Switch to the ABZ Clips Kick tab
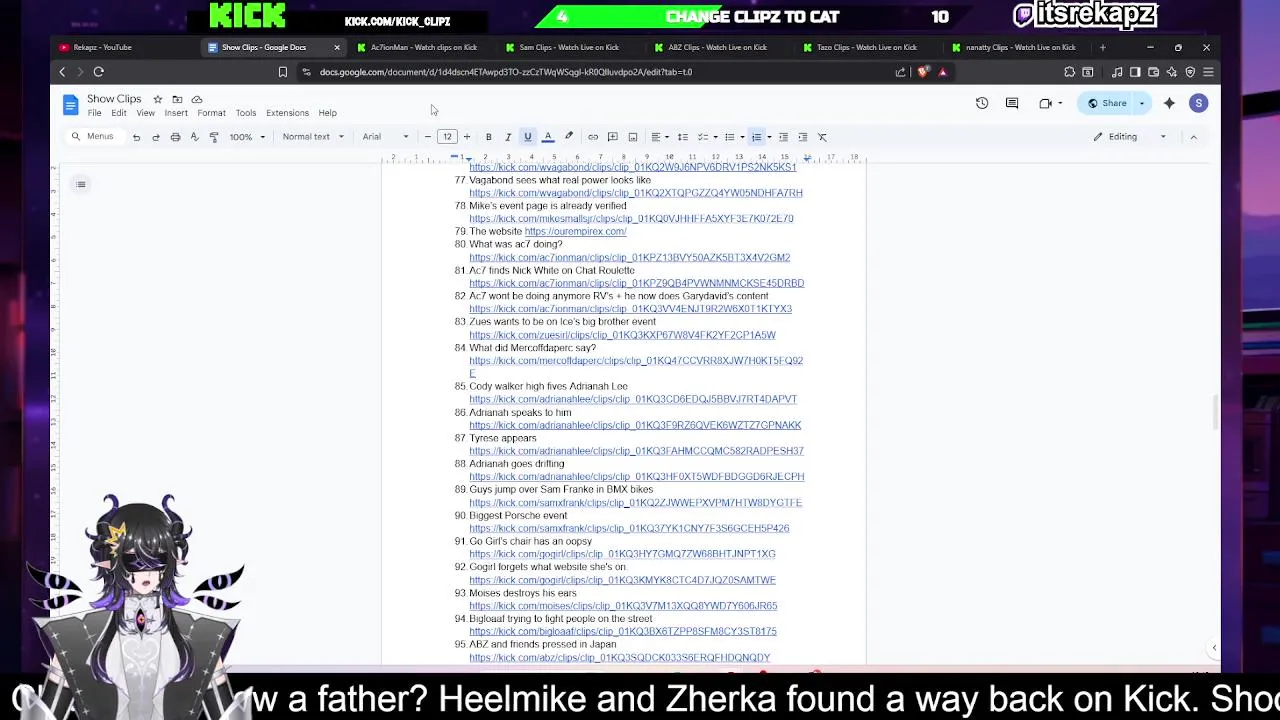1280x720 pixels. click(716, 47)
